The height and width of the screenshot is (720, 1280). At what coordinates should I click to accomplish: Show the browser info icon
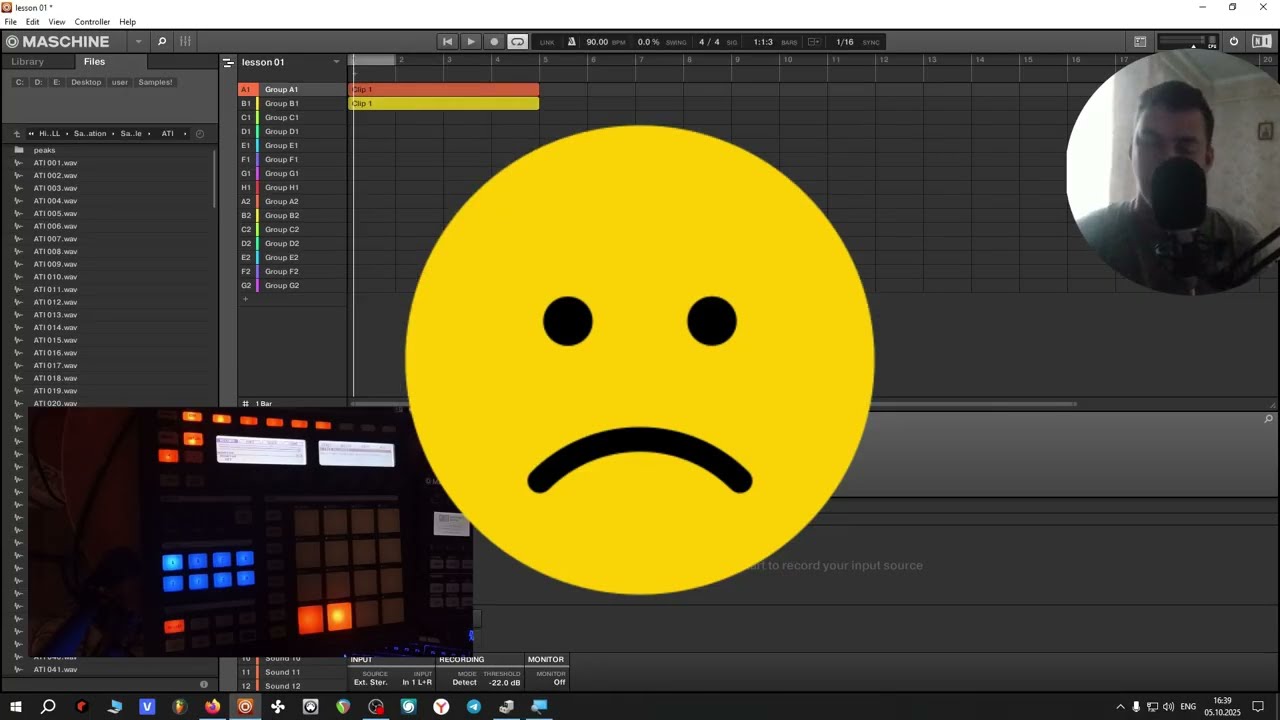204,685
